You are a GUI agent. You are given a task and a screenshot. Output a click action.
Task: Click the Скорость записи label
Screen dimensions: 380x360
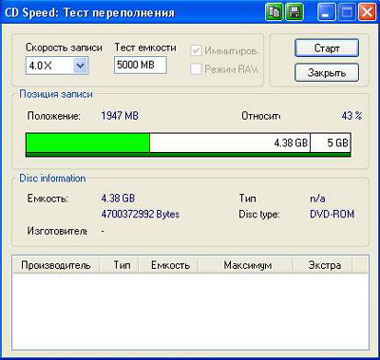(64, 47)
